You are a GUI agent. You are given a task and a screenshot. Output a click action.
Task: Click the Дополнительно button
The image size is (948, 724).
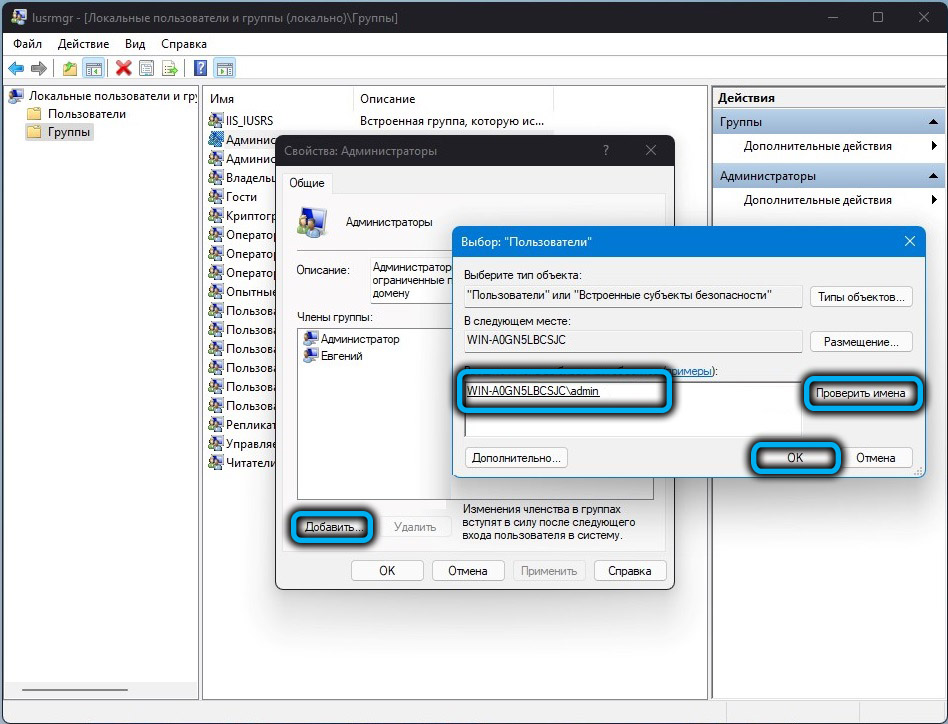click(516, 457)
